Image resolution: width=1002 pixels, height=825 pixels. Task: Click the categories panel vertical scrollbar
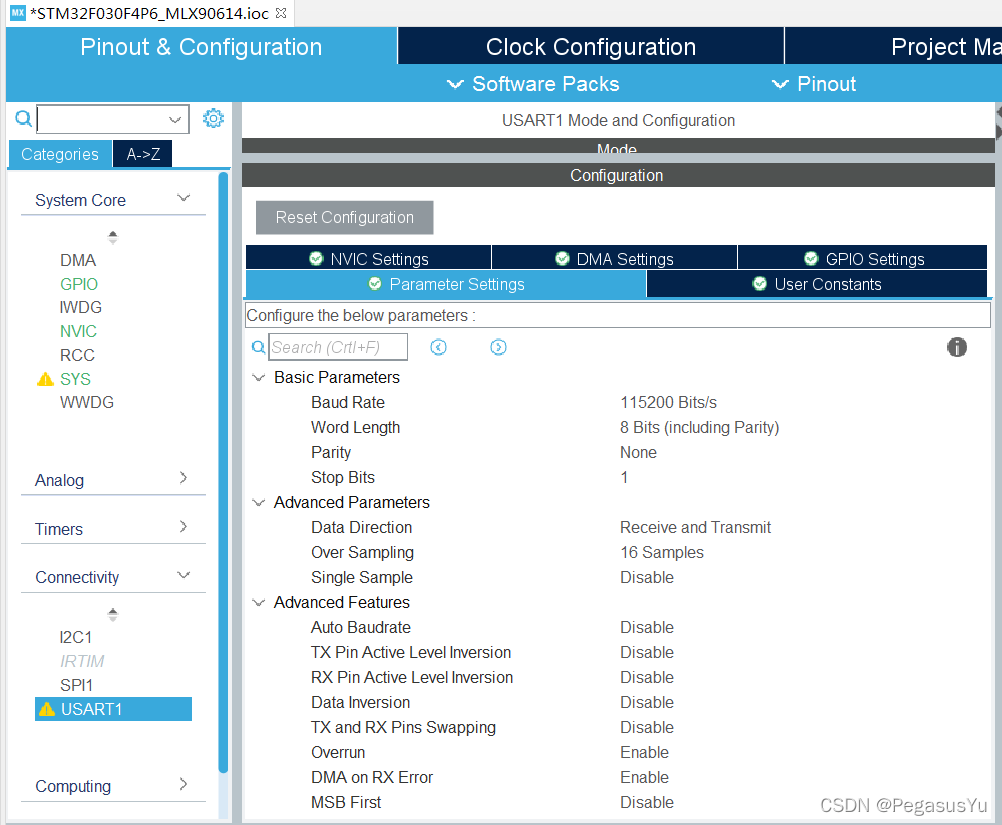click(223, 473)
